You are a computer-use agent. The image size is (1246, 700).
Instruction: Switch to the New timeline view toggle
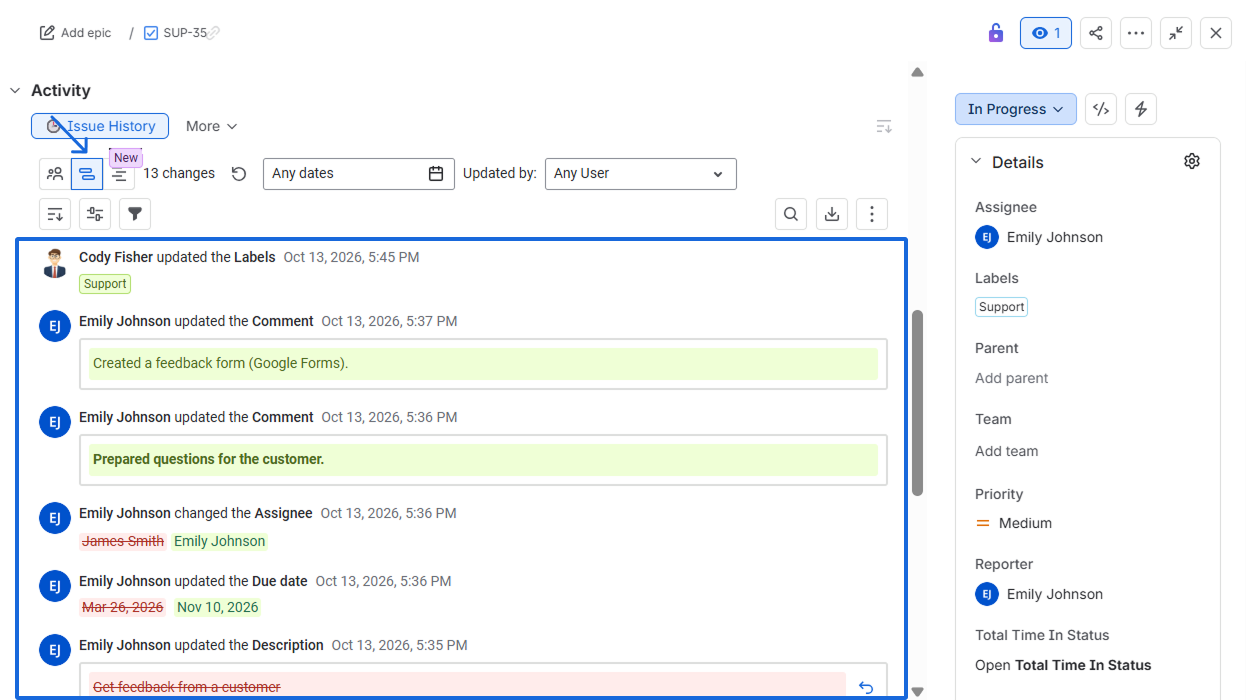(x=119, y=174)
